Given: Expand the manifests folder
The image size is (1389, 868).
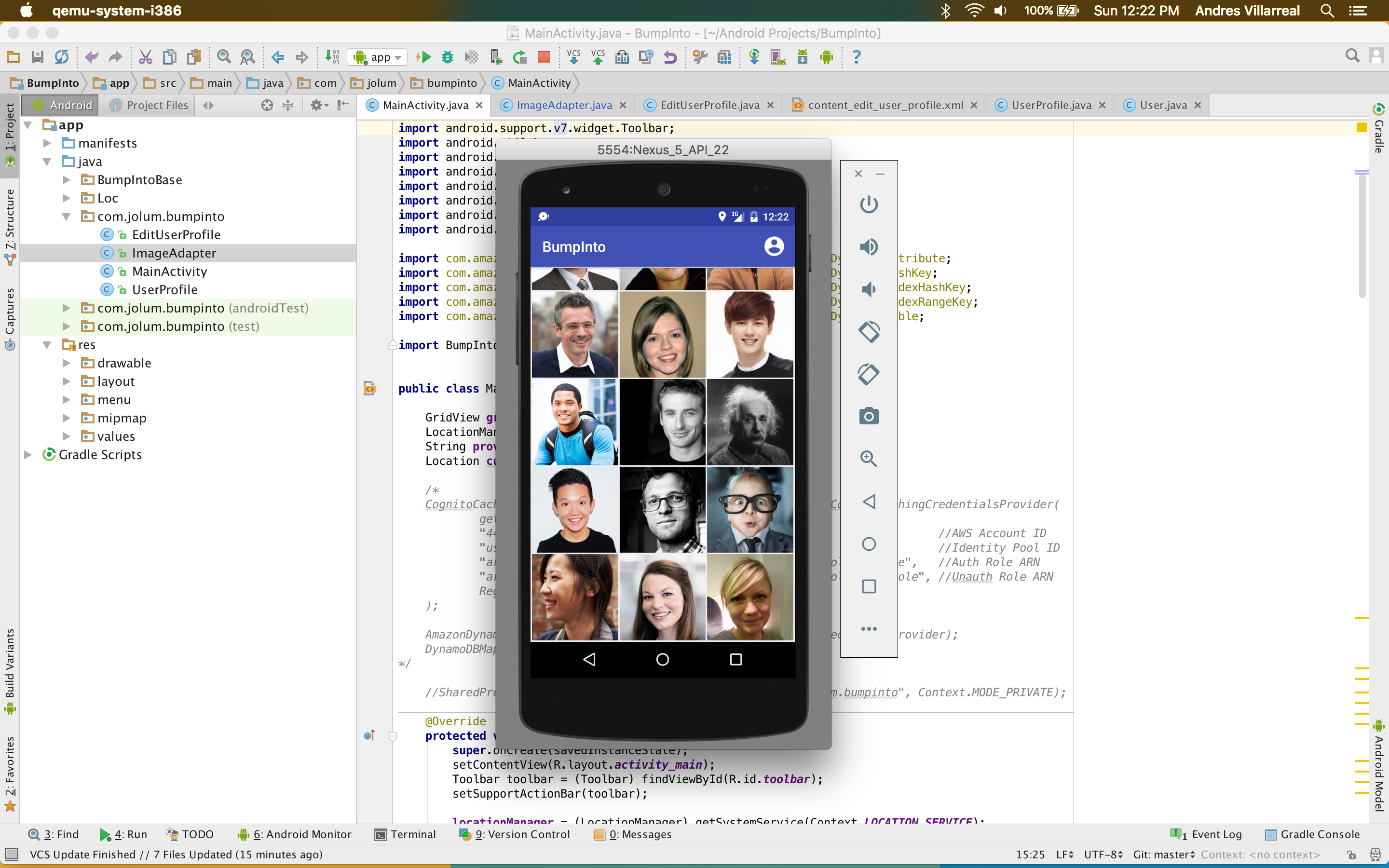Looking at the screenshot, I should 48,143.
